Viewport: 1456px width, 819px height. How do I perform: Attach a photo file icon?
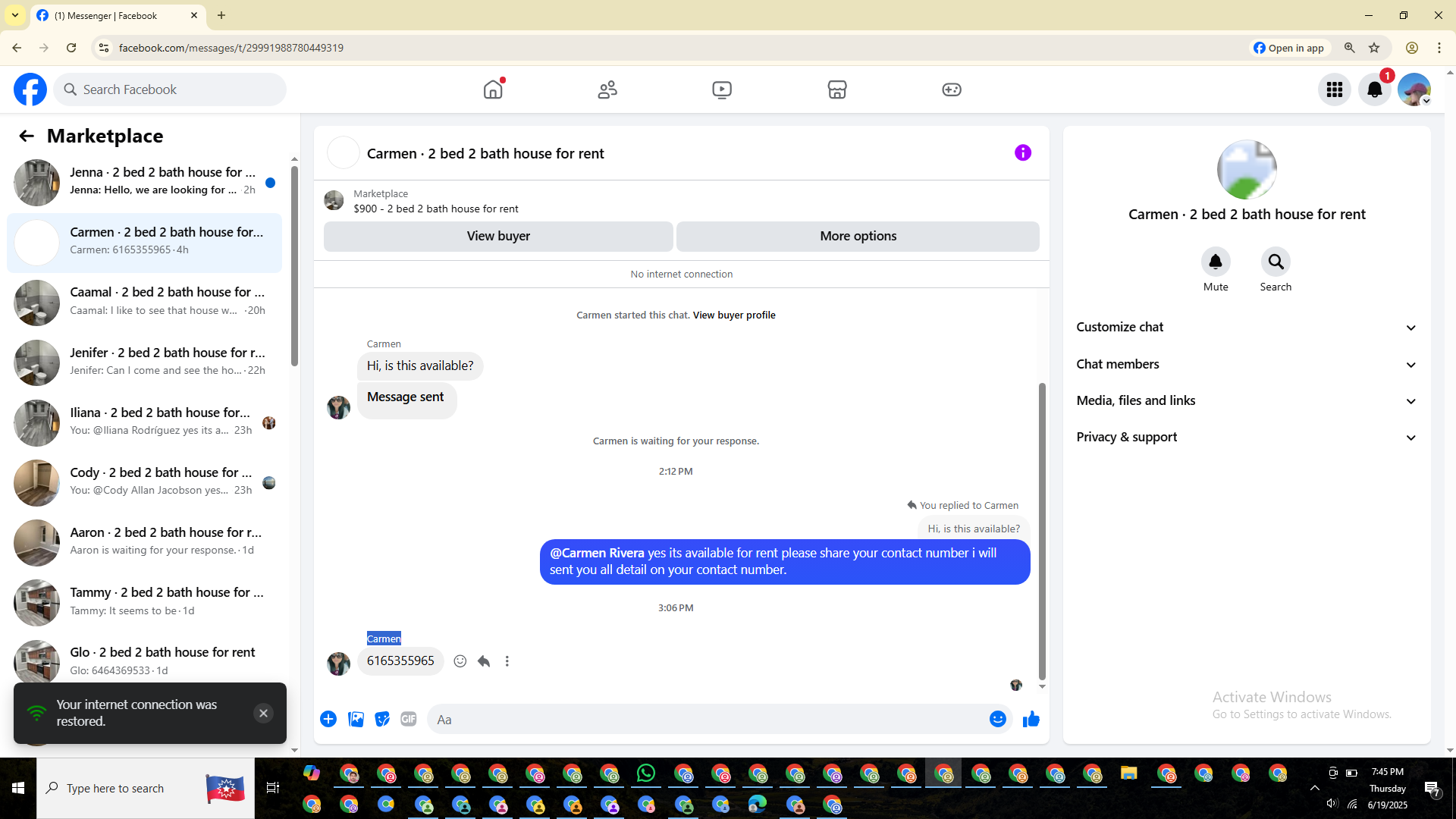pos(356,719)
